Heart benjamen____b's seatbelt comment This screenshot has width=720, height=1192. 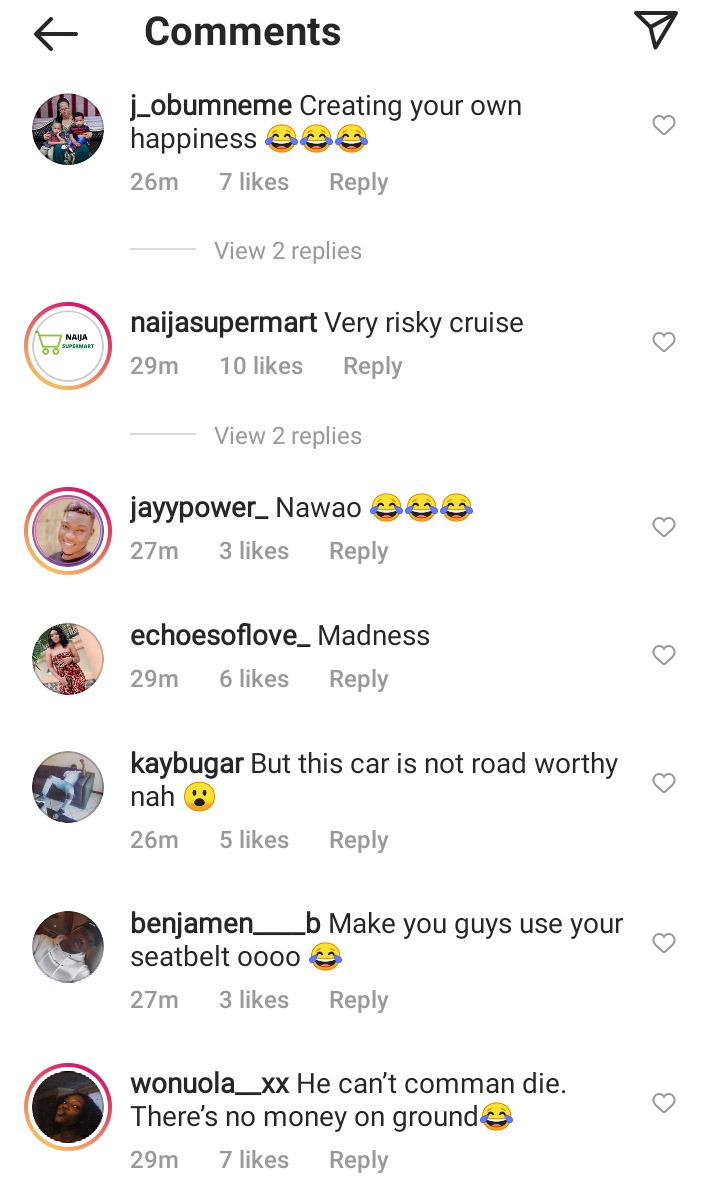point(664,943)
